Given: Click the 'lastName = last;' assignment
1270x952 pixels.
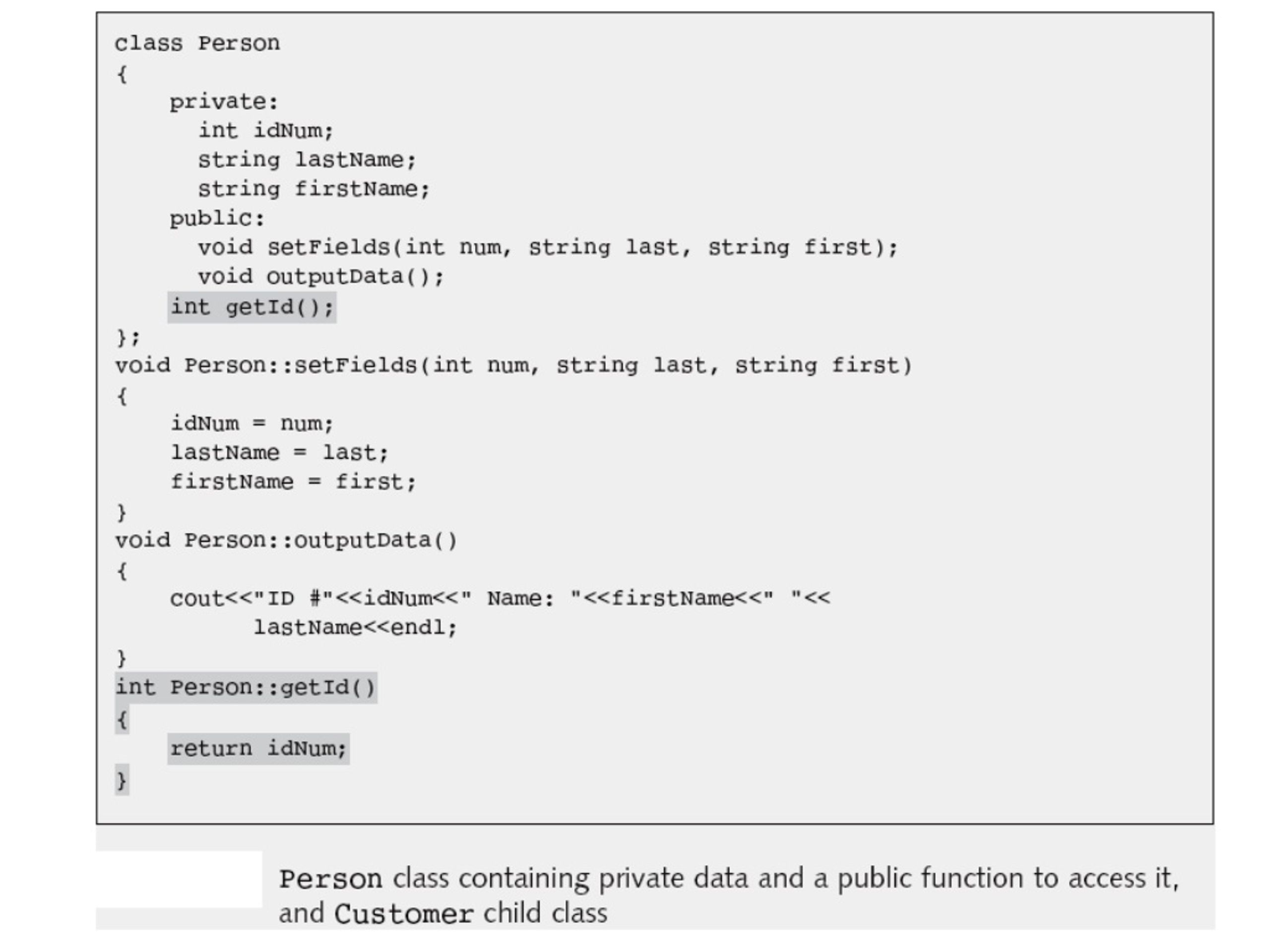Looking at the screenshot, I should 280,453.
